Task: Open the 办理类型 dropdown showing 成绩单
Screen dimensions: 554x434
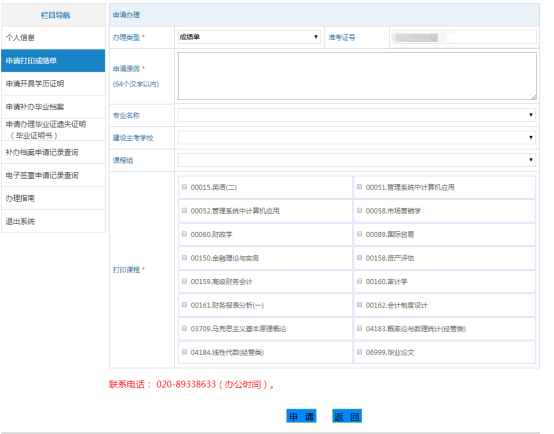Action: pos(249,37)
